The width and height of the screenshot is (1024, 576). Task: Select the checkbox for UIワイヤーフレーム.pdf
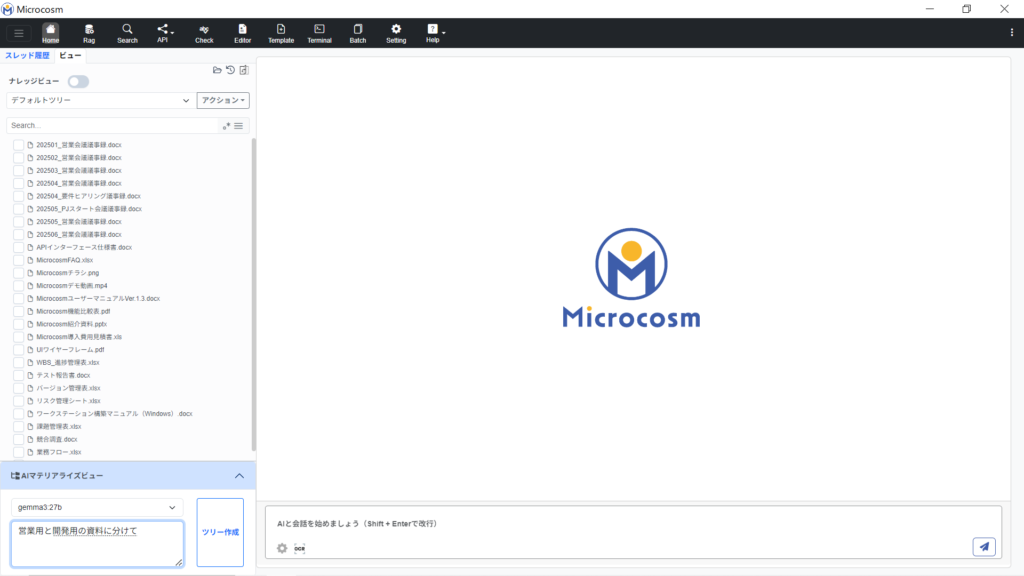[x=18, y=349]
